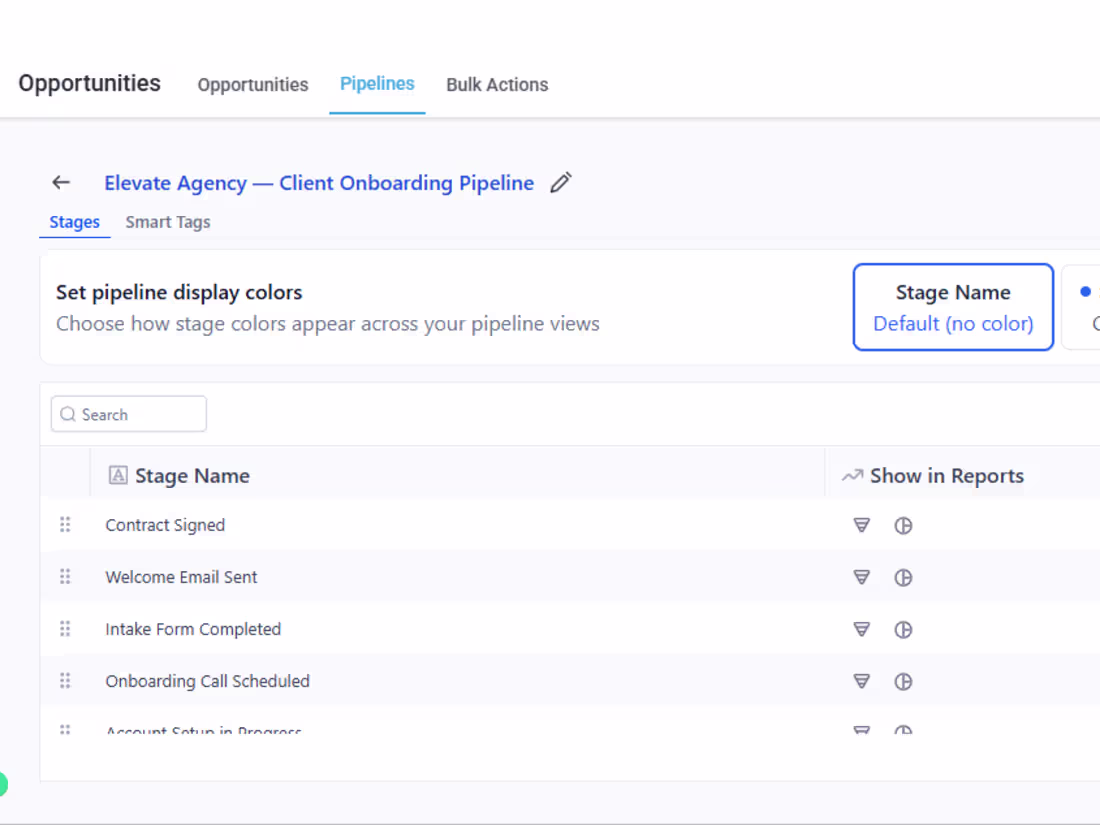Grab the drag handle for Intake Form Completed
Viewport: 1100px width, 825px height.
65,629
